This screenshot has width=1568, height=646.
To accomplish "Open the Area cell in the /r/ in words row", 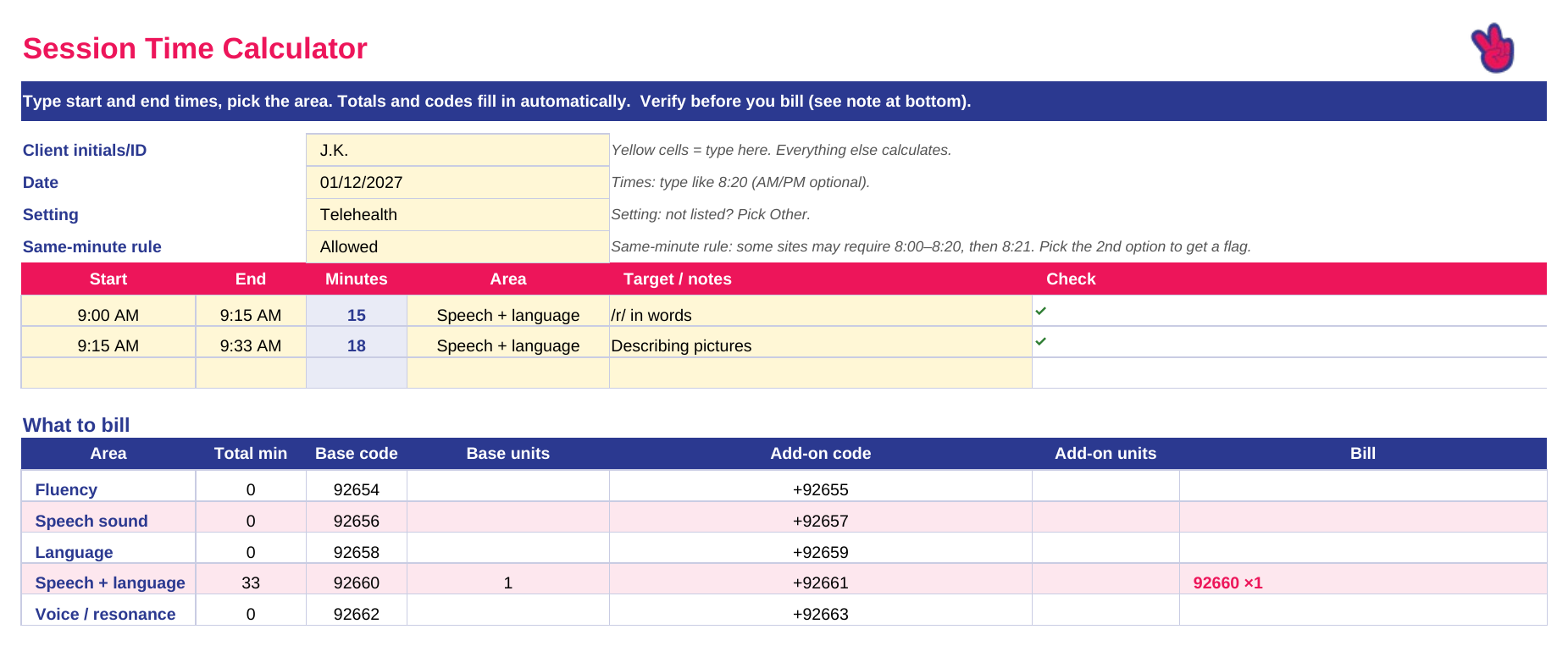I will point(508,311).
